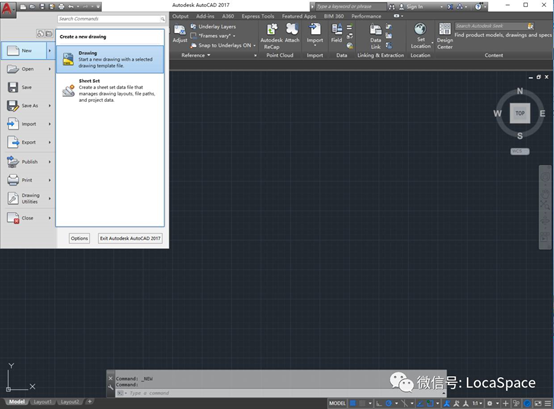Screen dimensions: 554x409
Task: Click the Import ribbon icon
Action: [x=315, y=34]
